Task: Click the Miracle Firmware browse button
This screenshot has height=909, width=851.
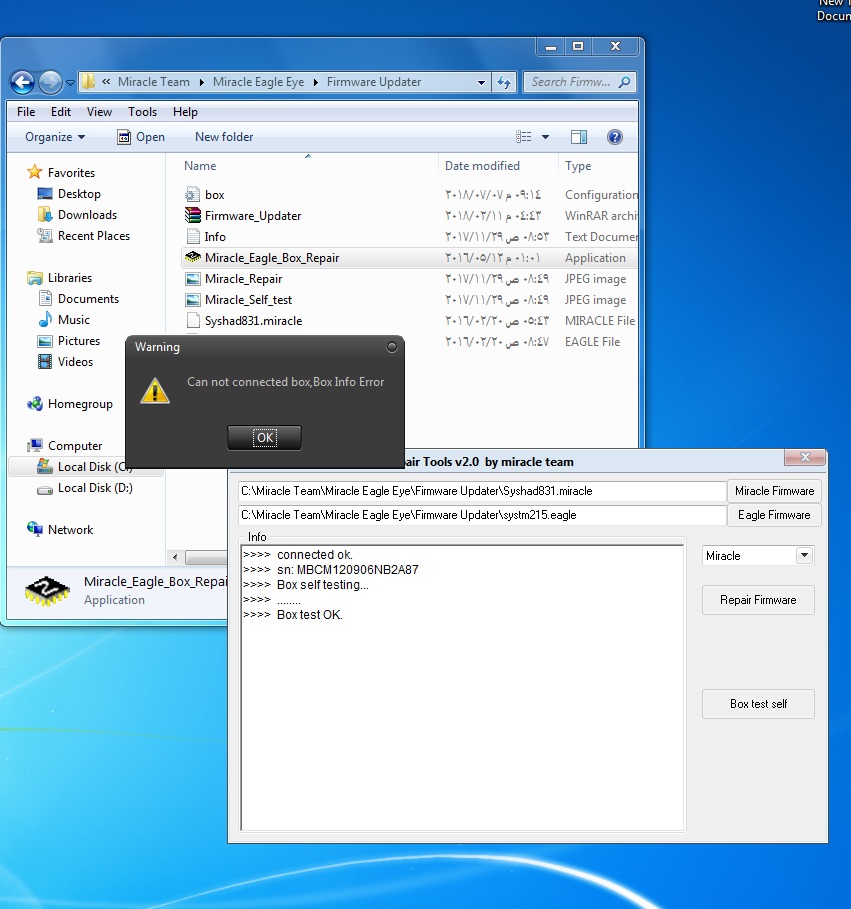Action: [x=774, y=491]
